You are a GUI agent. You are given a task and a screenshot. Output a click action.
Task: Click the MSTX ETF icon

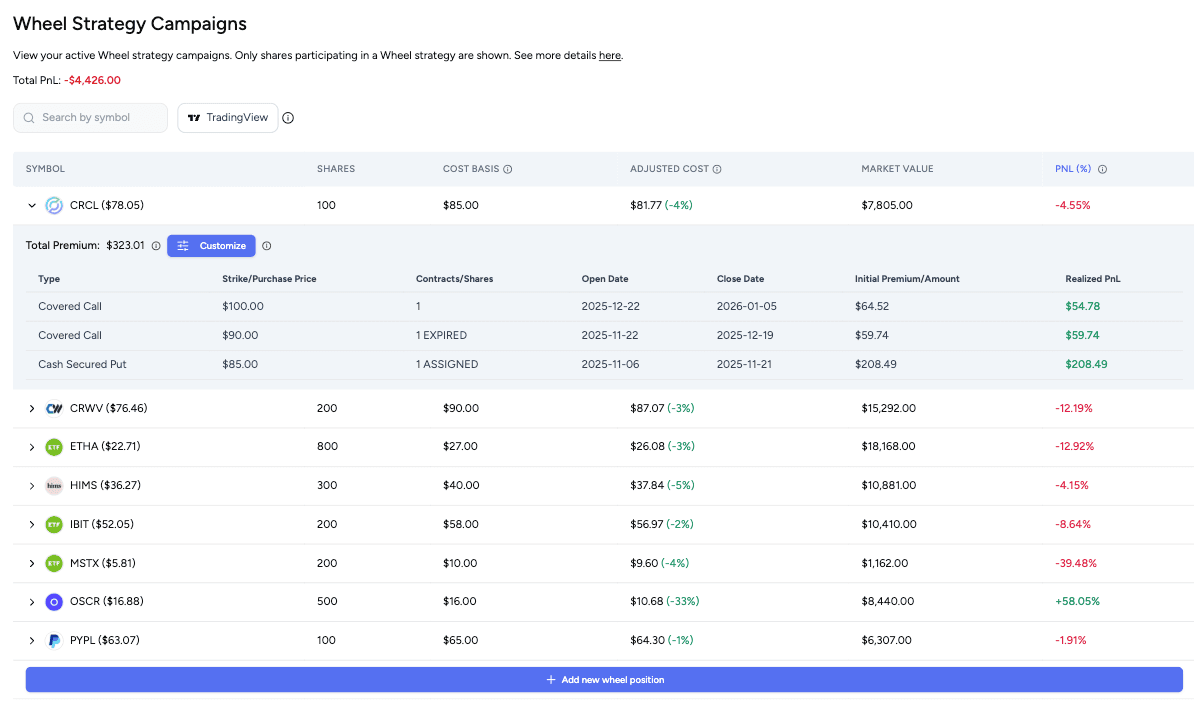pyautogui.click(x=54, y=563)
